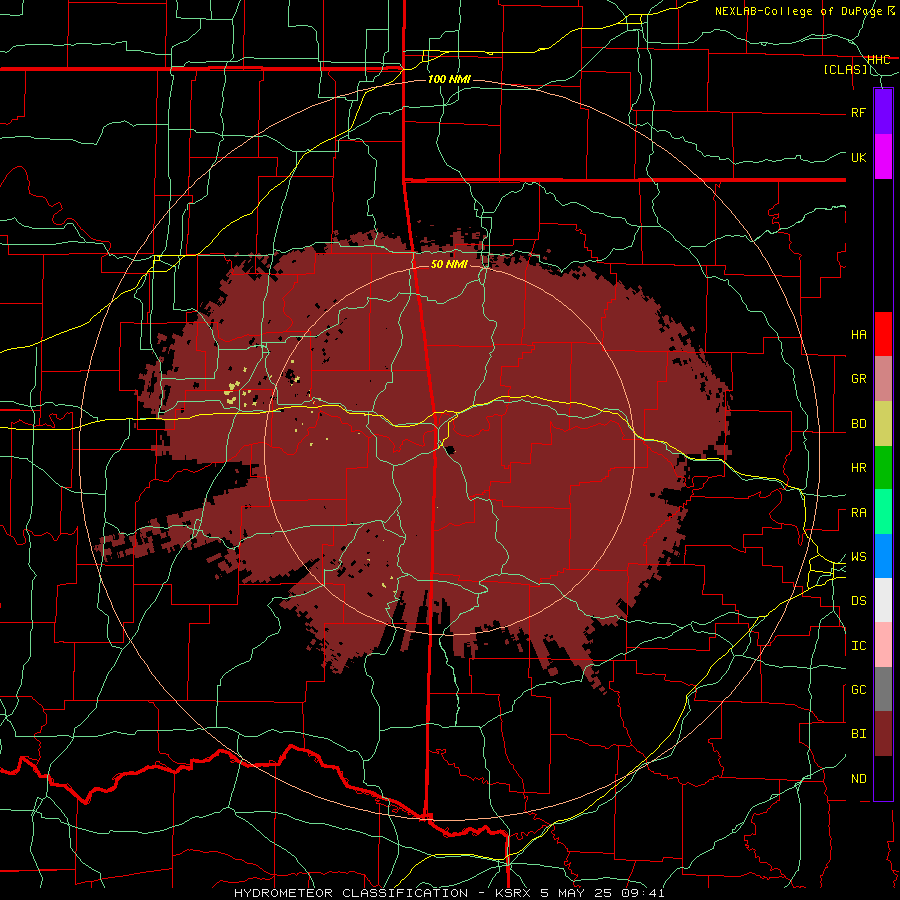900x900 pixels.
Task: Click the BI legend label
Action: click(858, 734)
